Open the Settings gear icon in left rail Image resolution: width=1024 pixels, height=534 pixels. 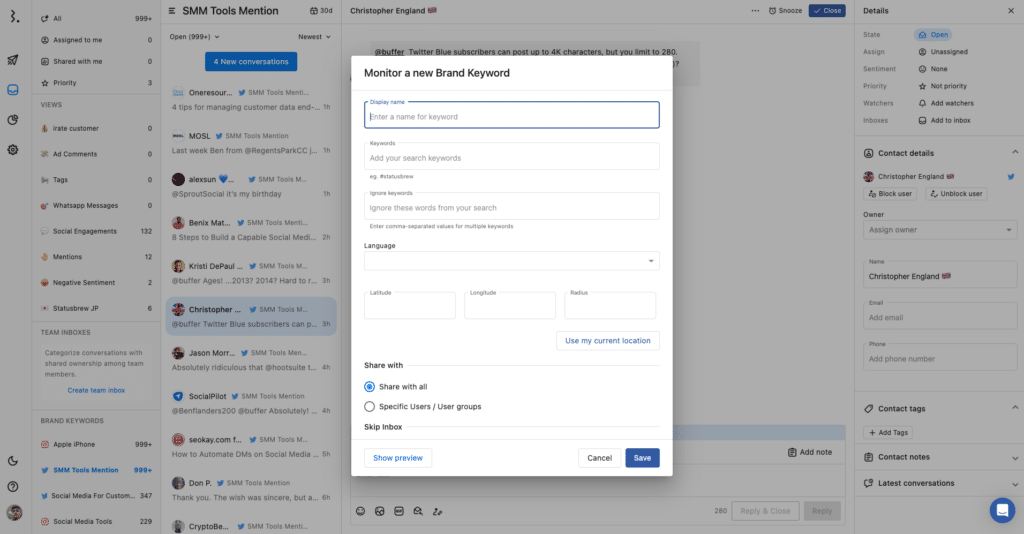(x=12, y=149)
